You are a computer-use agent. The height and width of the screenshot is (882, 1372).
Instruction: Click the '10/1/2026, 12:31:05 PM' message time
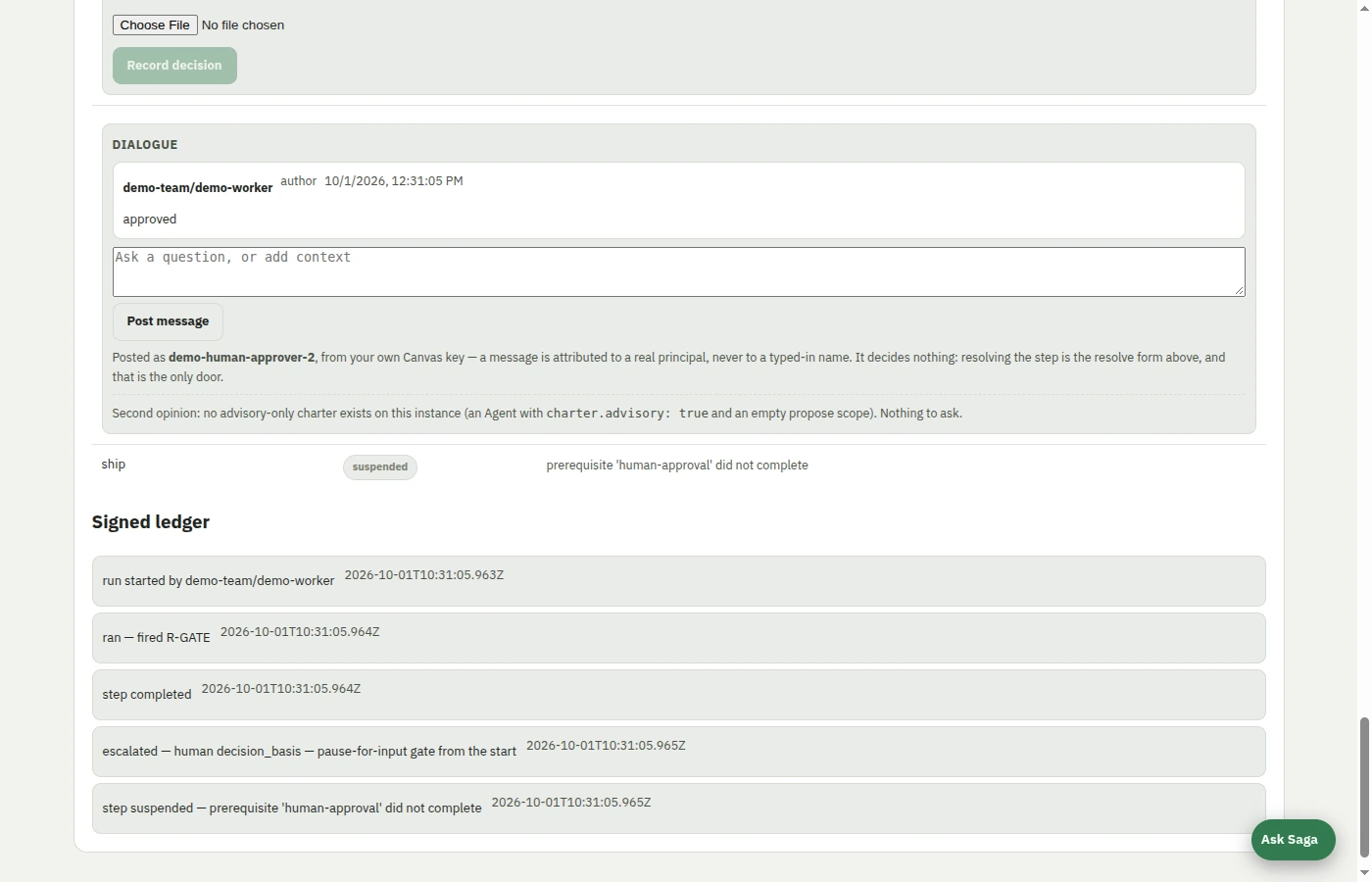pos(394,181)
